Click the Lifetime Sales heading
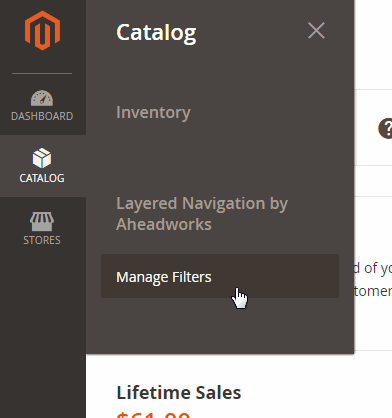The width and height of the screenshot is (392, 418). coord(179,393)
